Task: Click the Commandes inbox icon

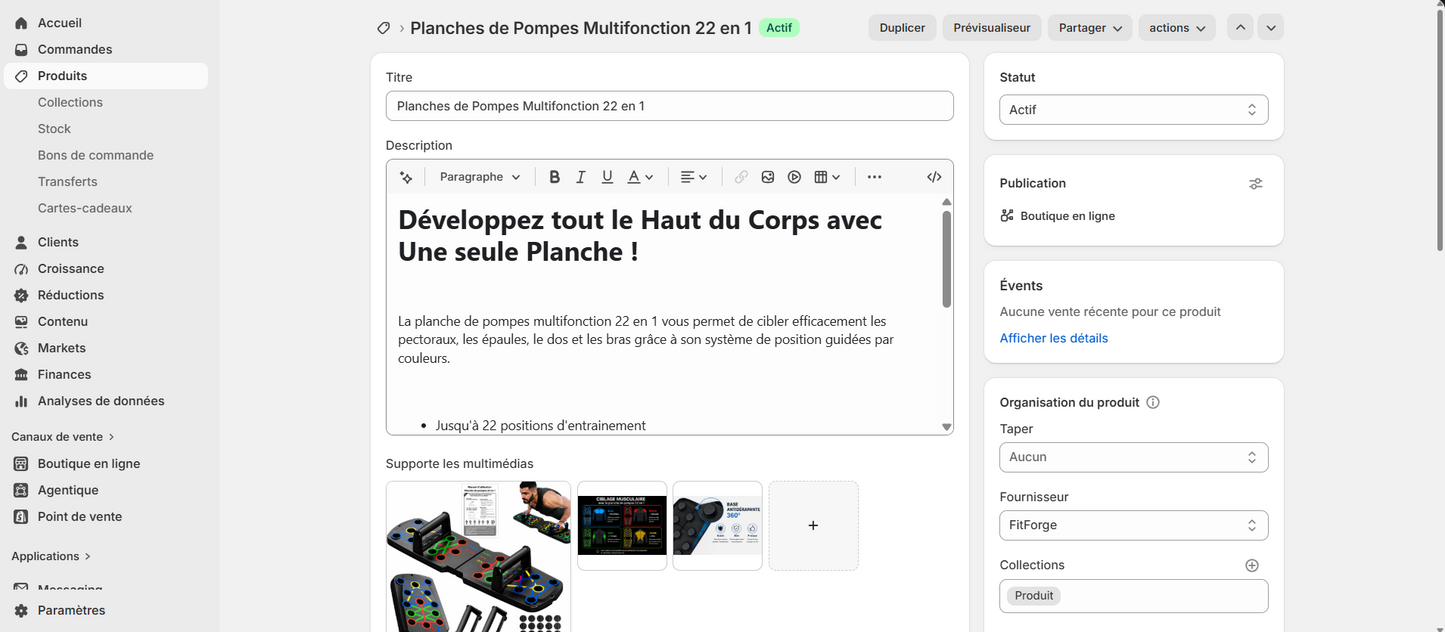Action: [x=21, y=49]
